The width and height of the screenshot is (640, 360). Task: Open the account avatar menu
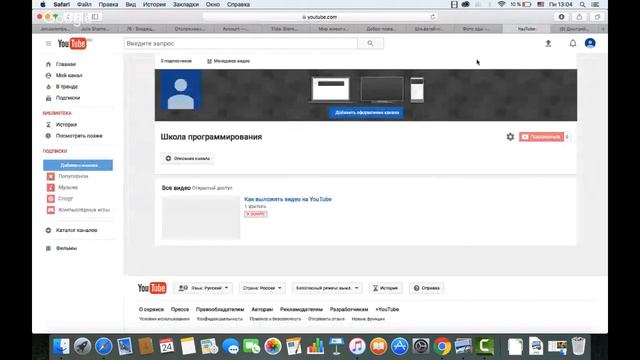590,43
